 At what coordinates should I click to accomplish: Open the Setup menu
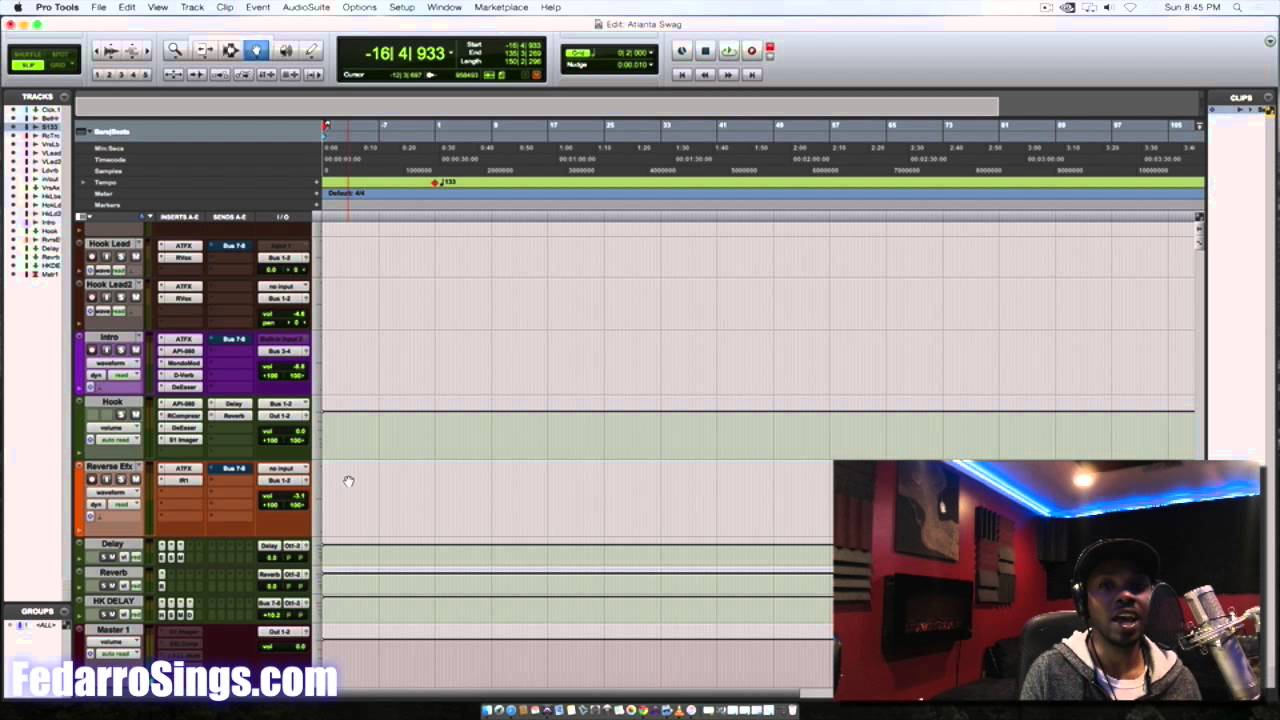pyautogui.click(x=402, y=7)
